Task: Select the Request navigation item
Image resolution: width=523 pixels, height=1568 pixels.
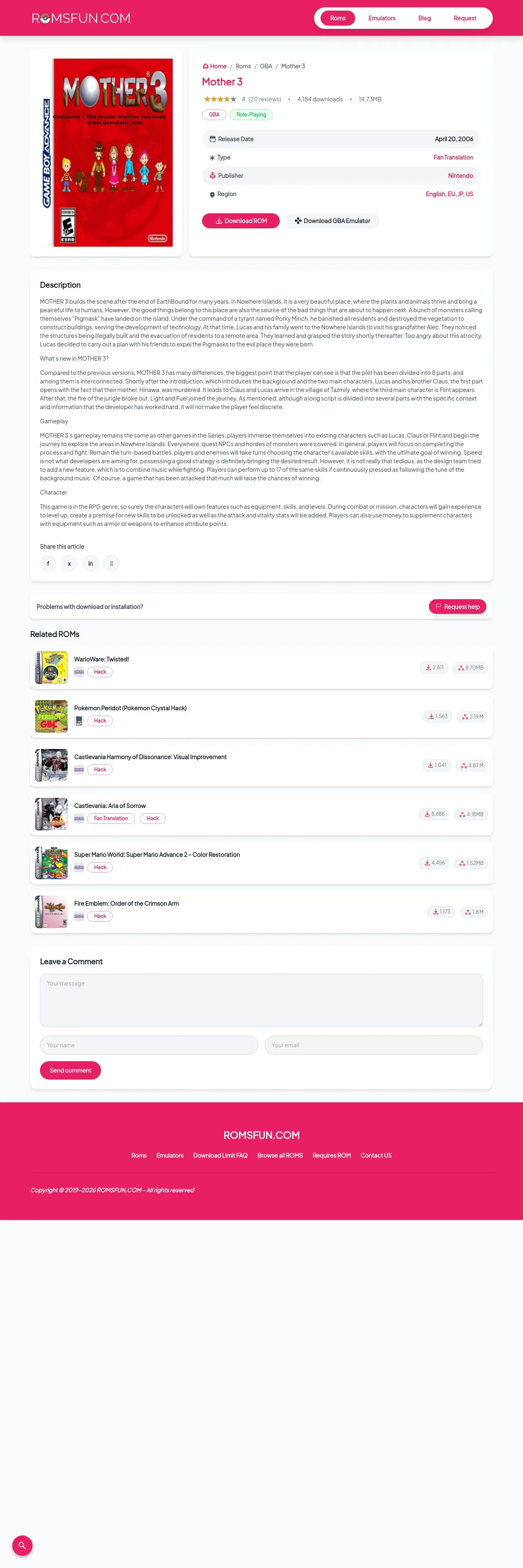Action: (465, 18)
